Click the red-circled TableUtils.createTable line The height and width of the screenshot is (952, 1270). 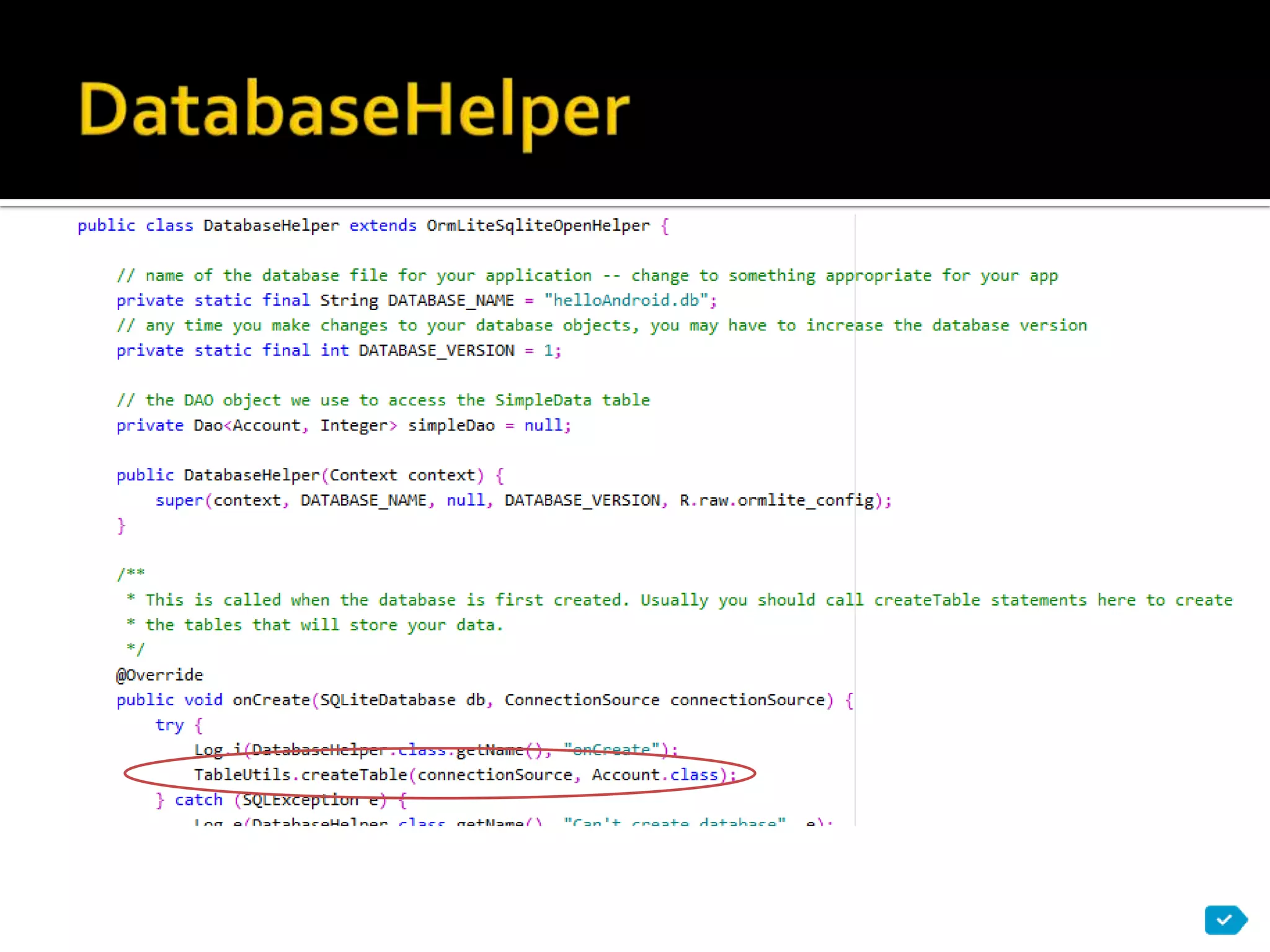click(347, 775)
